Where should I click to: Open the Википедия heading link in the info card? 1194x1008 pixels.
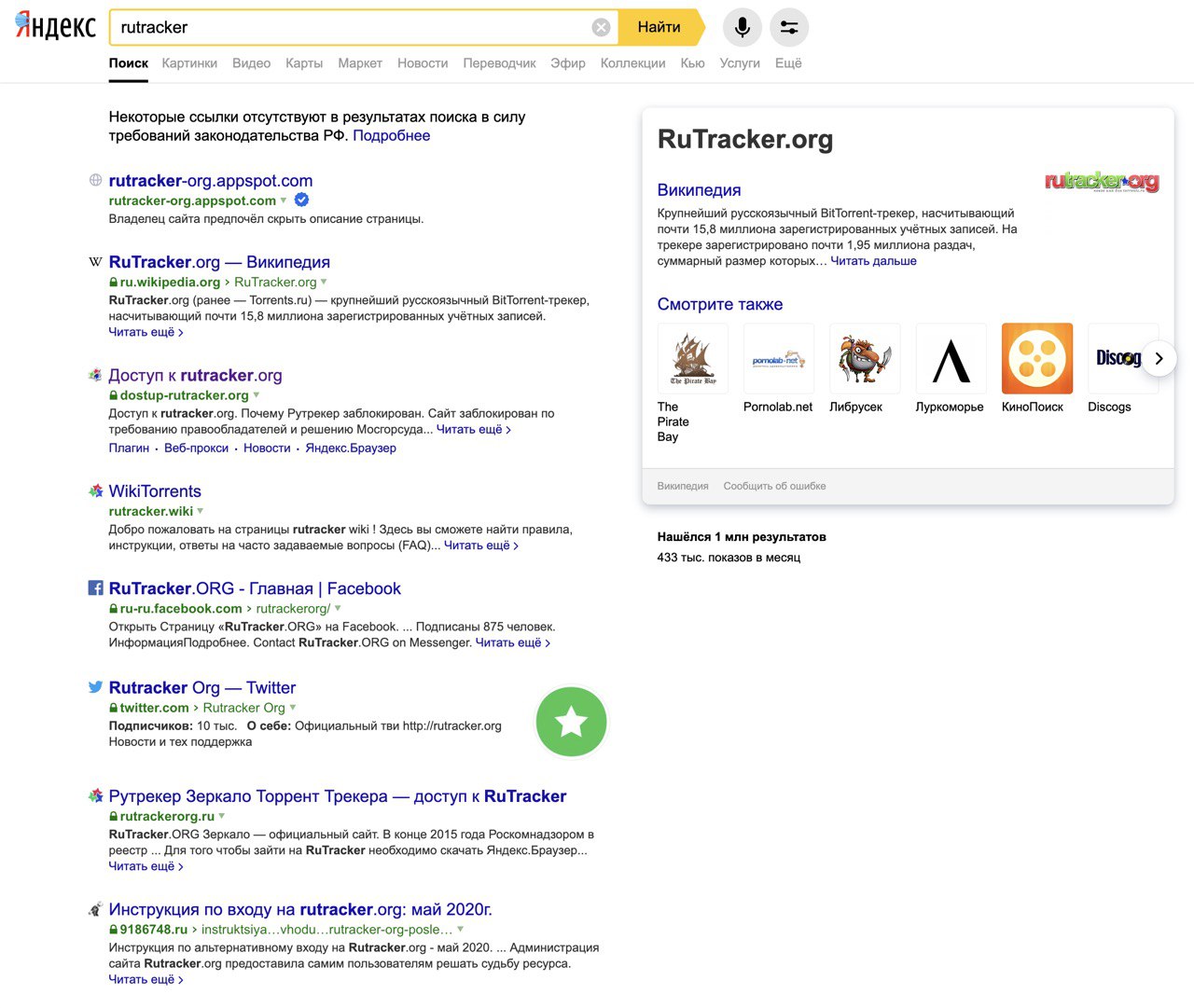click(699, 190)
